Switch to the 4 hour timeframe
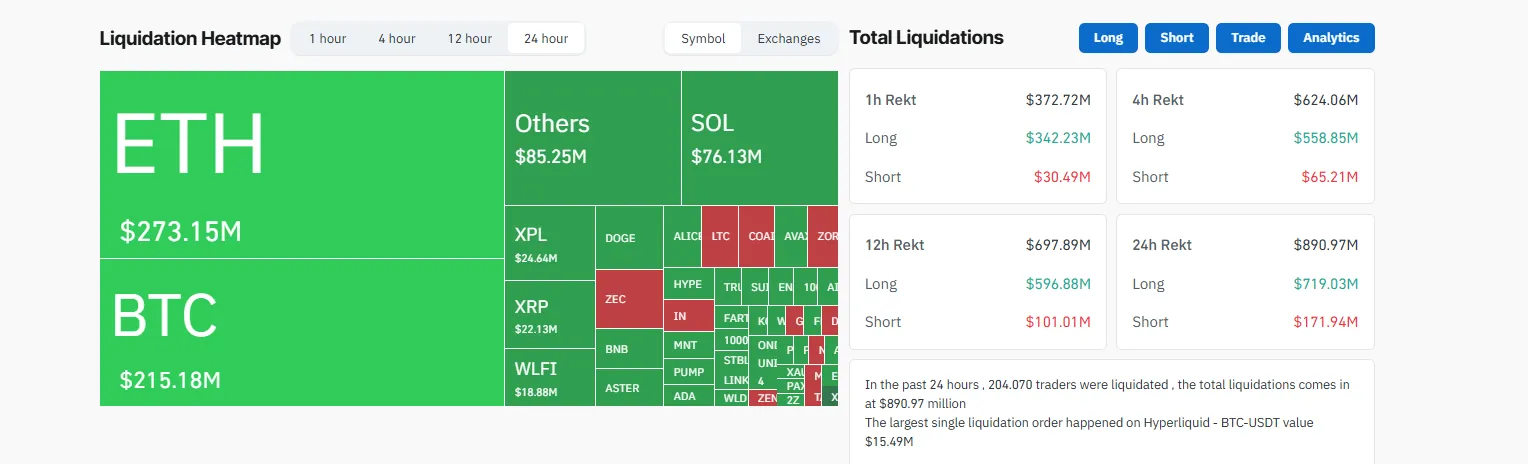Screen dimensions: 1528x464 [396, 39]
